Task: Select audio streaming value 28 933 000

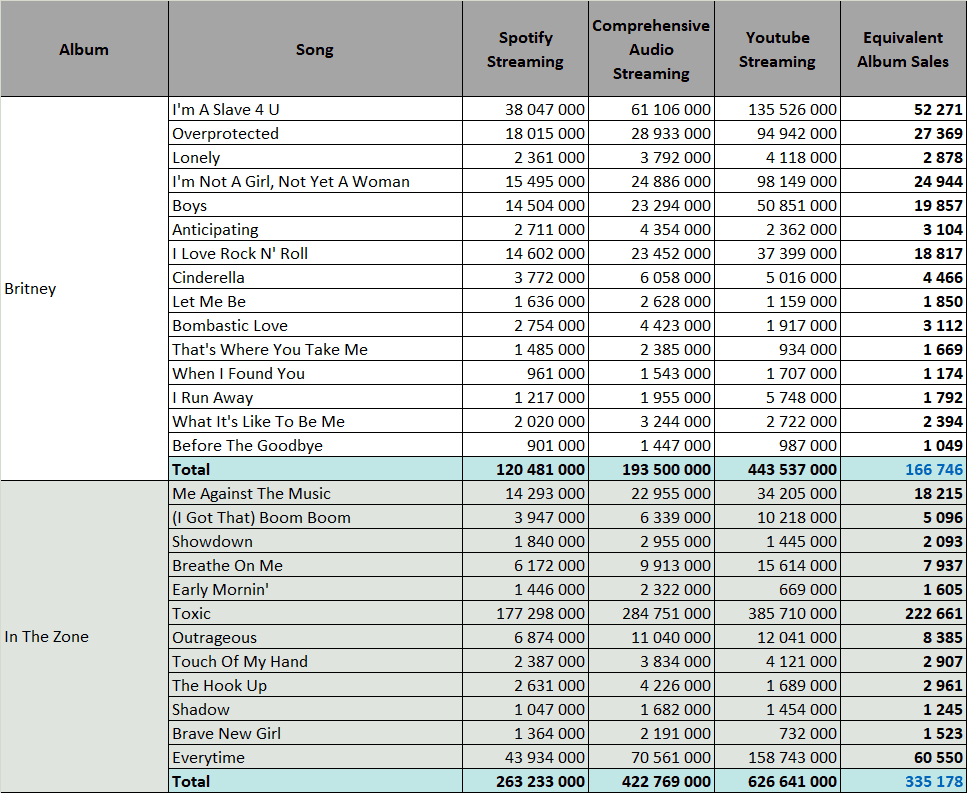Action: pyautogui.click(x=651, y=133)
